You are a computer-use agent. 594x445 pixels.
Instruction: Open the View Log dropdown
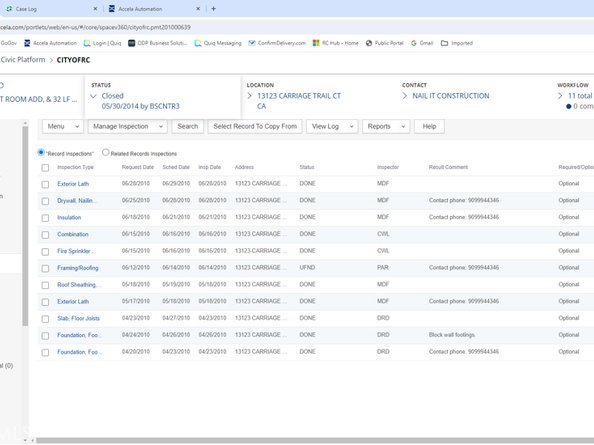point(332,126)
